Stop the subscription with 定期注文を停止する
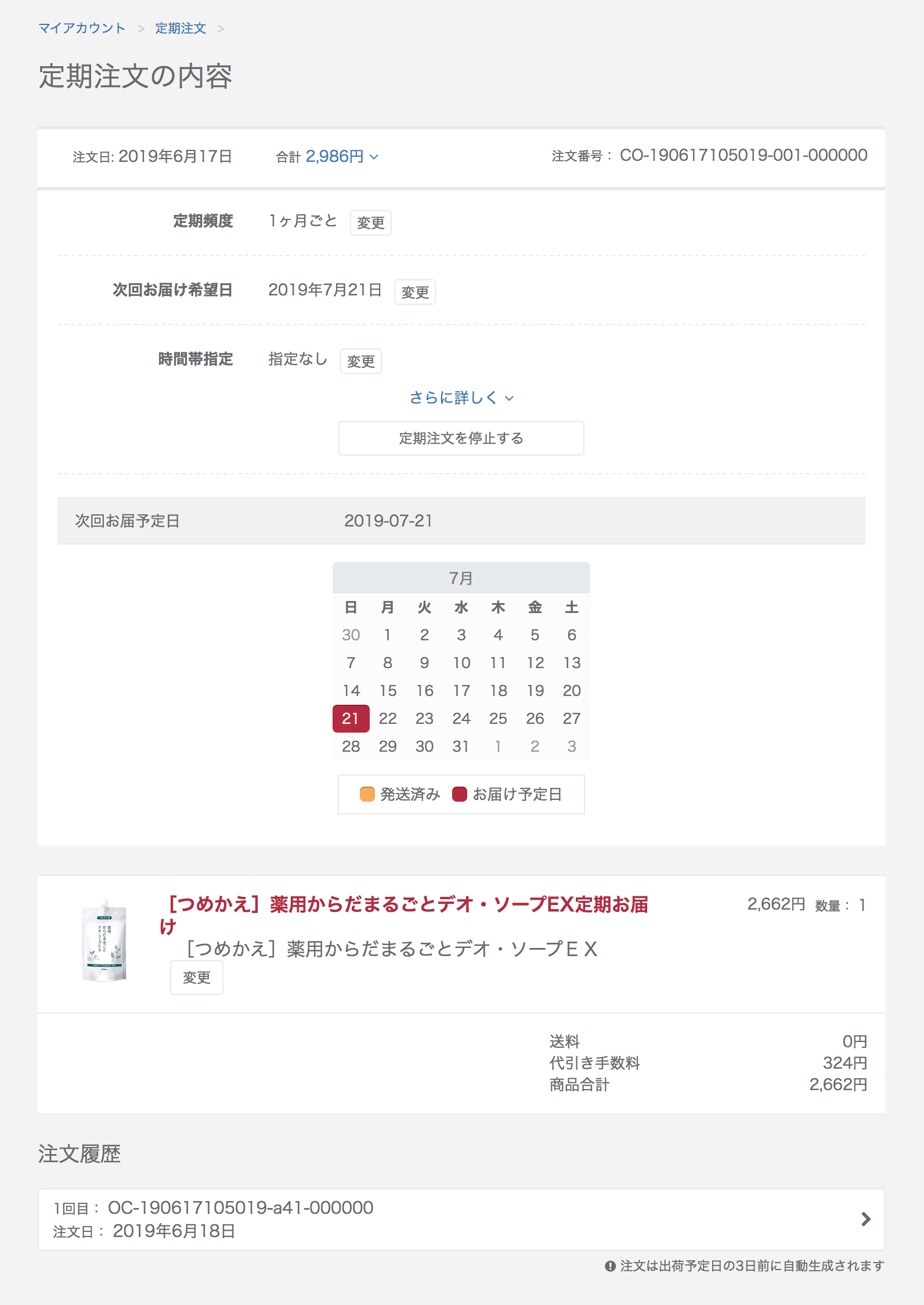The width and height of the screenshot is (924, 1305). (x=461, y=438)
